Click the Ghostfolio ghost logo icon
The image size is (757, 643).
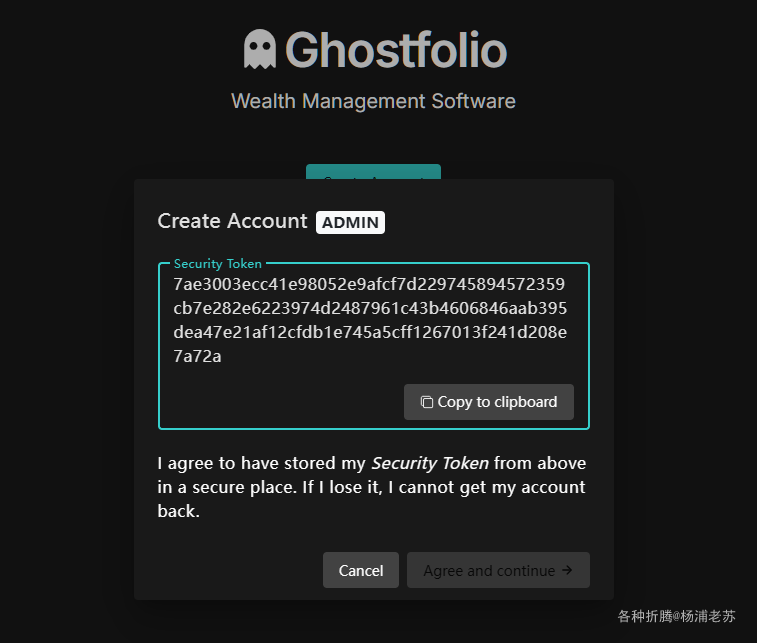point(260,49)
